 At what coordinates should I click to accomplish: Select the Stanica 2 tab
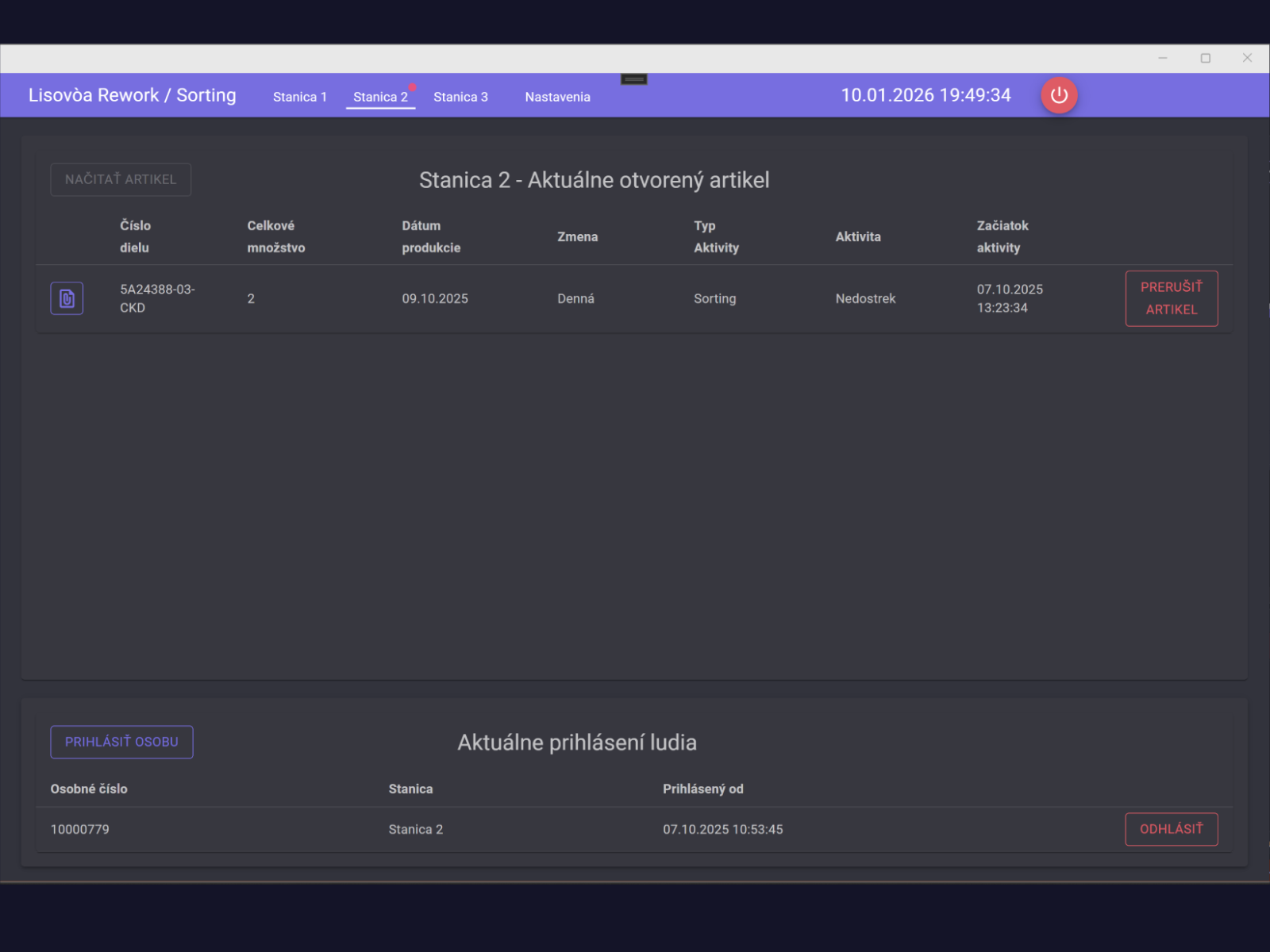tap(380, 97)
